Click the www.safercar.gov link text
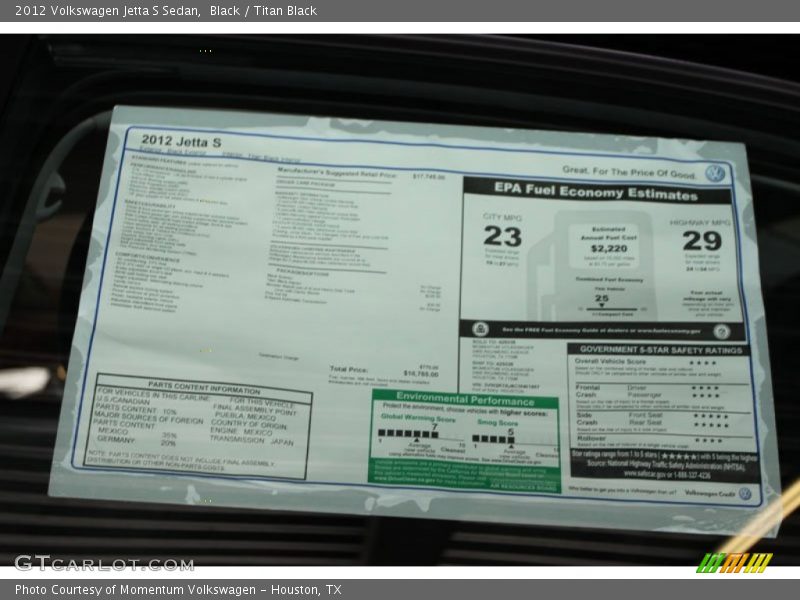This screenshot has height=600, width=800. pyautogui.click(x=645, y=473)
